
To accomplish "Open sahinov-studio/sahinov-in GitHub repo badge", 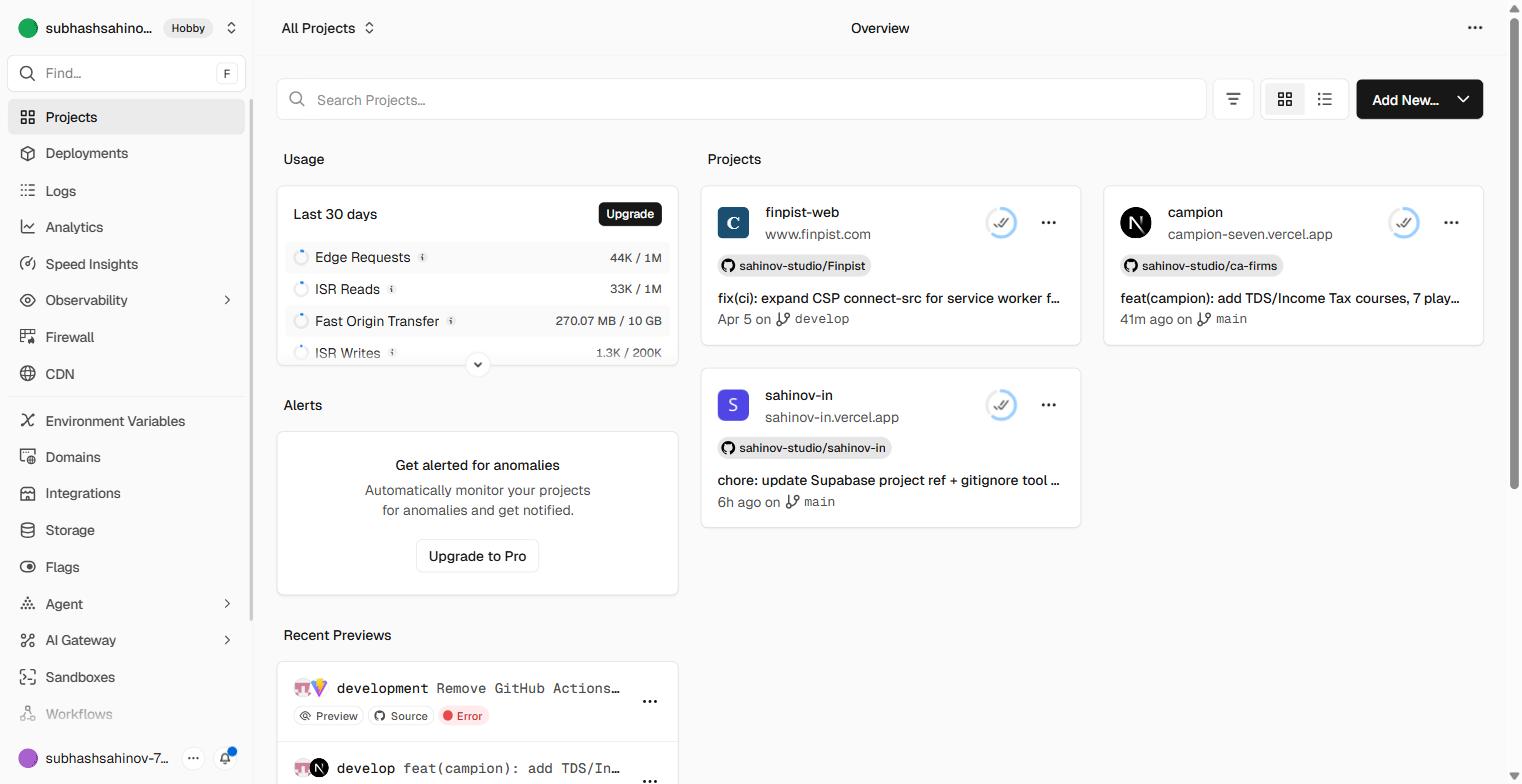I will (x=804, y=448).
